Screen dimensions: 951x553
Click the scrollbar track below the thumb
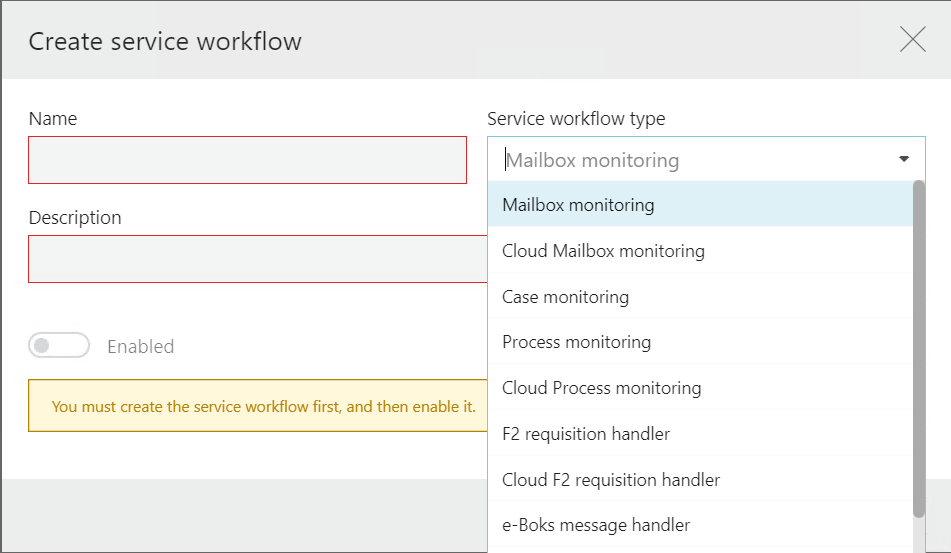[919, 535]
